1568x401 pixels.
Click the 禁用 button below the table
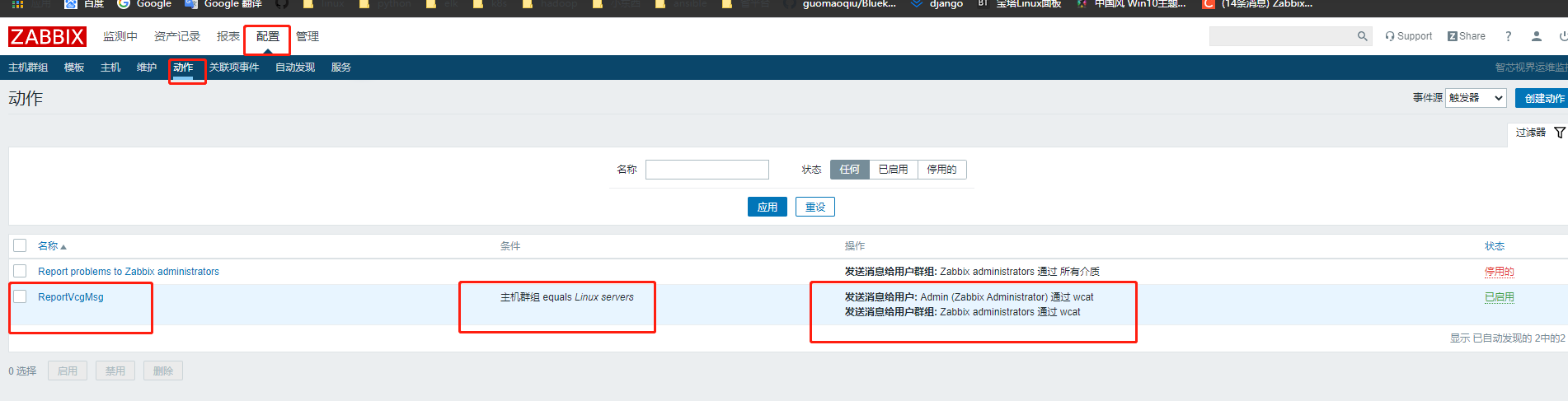click(115, 371)
